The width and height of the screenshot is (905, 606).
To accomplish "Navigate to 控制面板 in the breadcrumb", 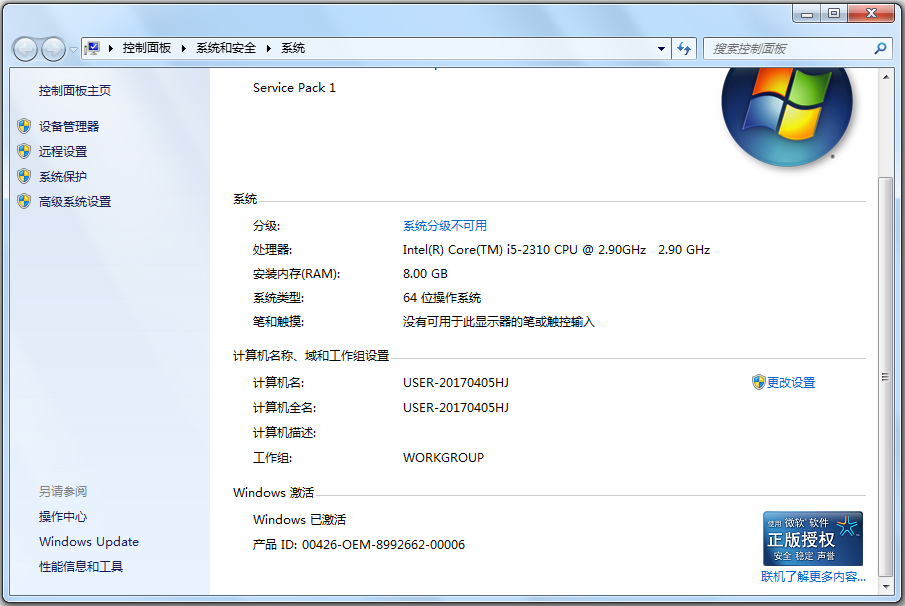I will [x=146, y=47].
